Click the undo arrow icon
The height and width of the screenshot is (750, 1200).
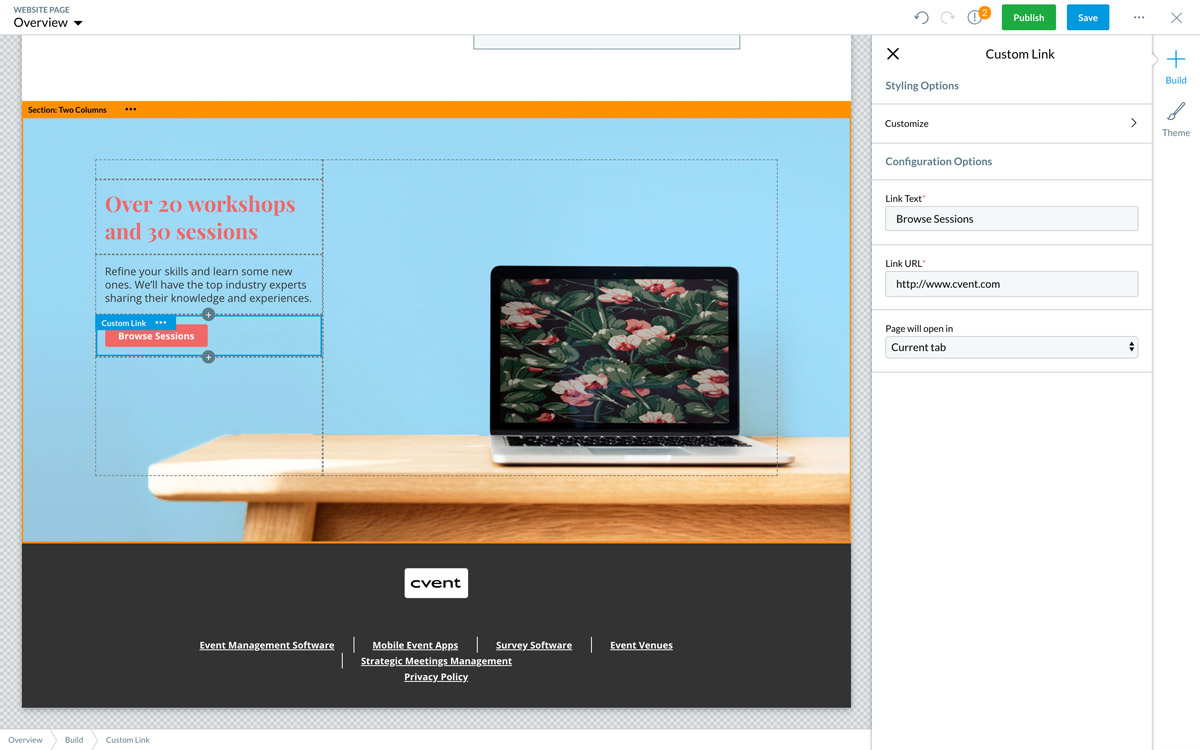(x=921, y=18)
